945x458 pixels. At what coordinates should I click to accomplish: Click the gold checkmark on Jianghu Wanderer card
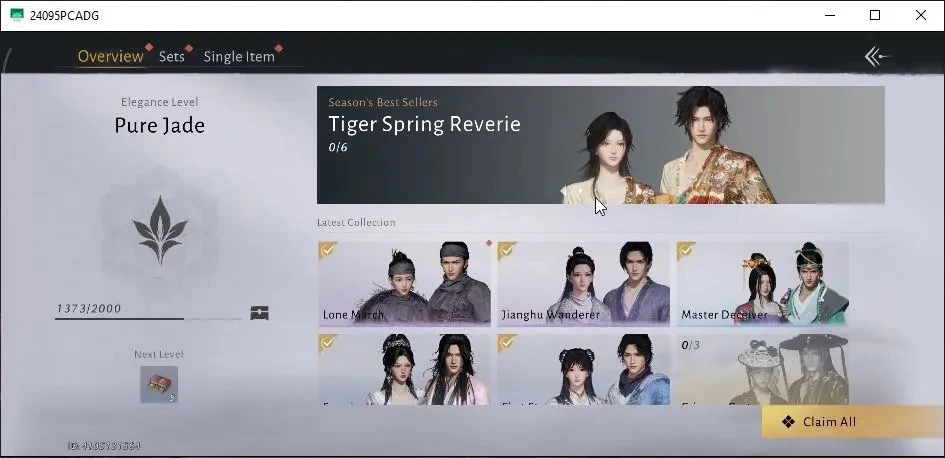click(506, 250)
